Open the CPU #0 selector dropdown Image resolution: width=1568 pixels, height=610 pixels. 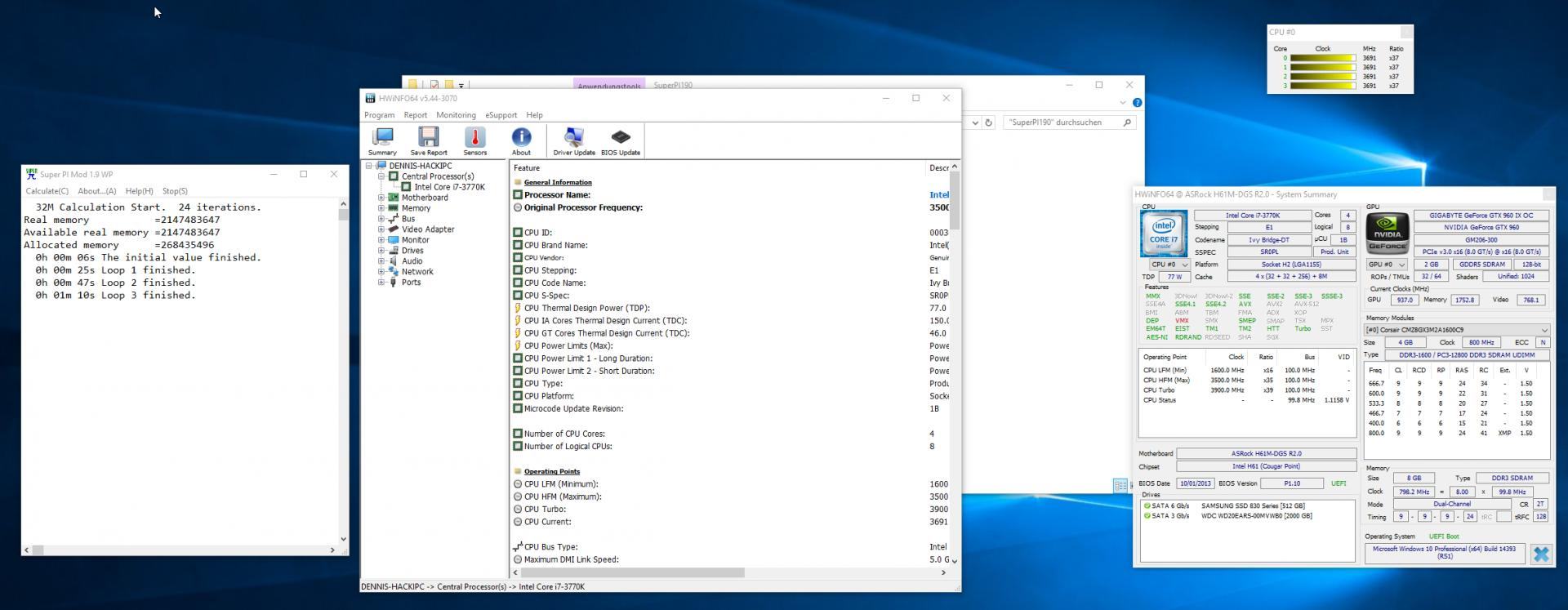pos(1169,265)
